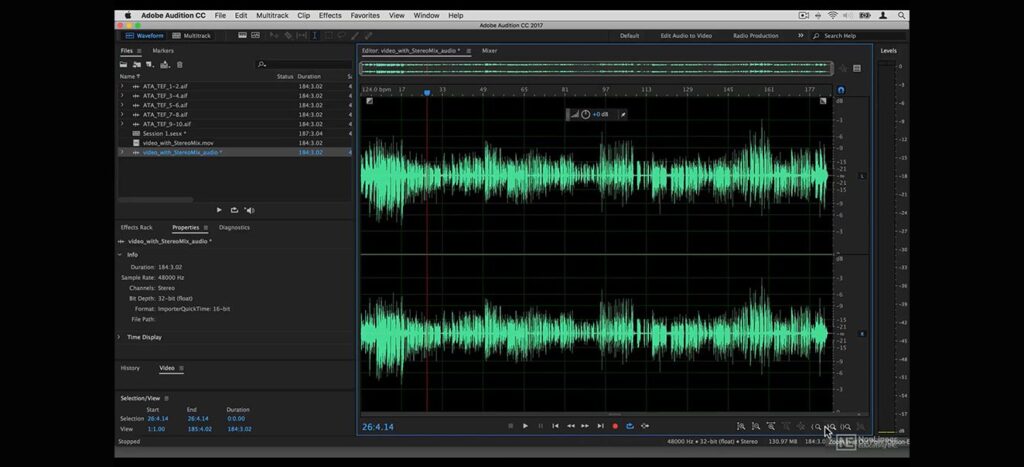
Task: Click the Zoom In (Amplitude) icon
Action: [741, 426]
